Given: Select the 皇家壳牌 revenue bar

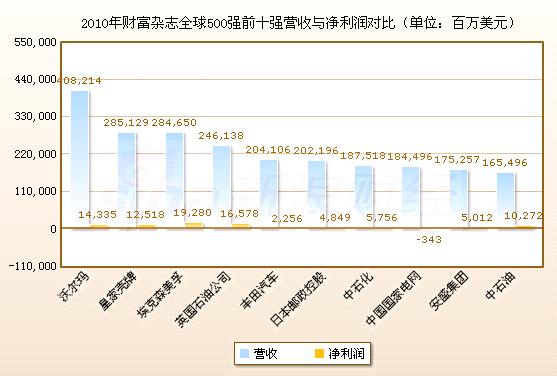Looking at the screenshot, I should click(127, 181).
